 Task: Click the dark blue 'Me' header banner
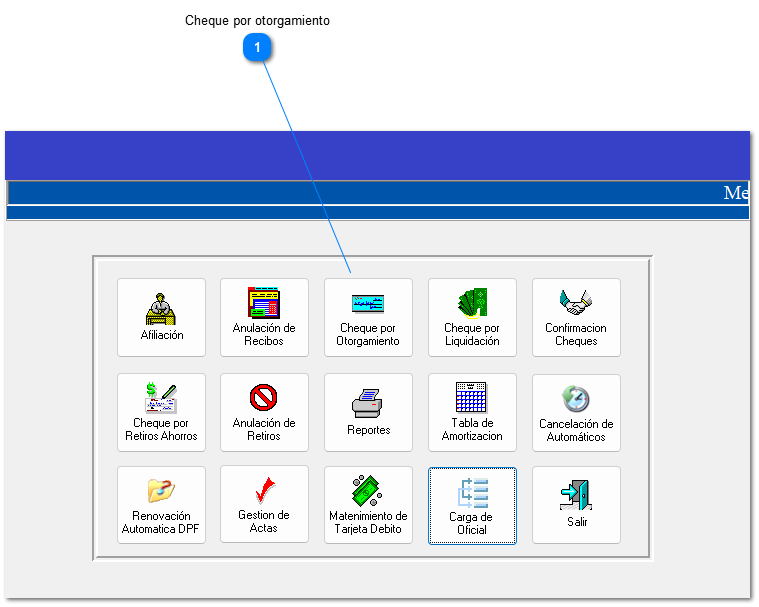coord(377,193)
